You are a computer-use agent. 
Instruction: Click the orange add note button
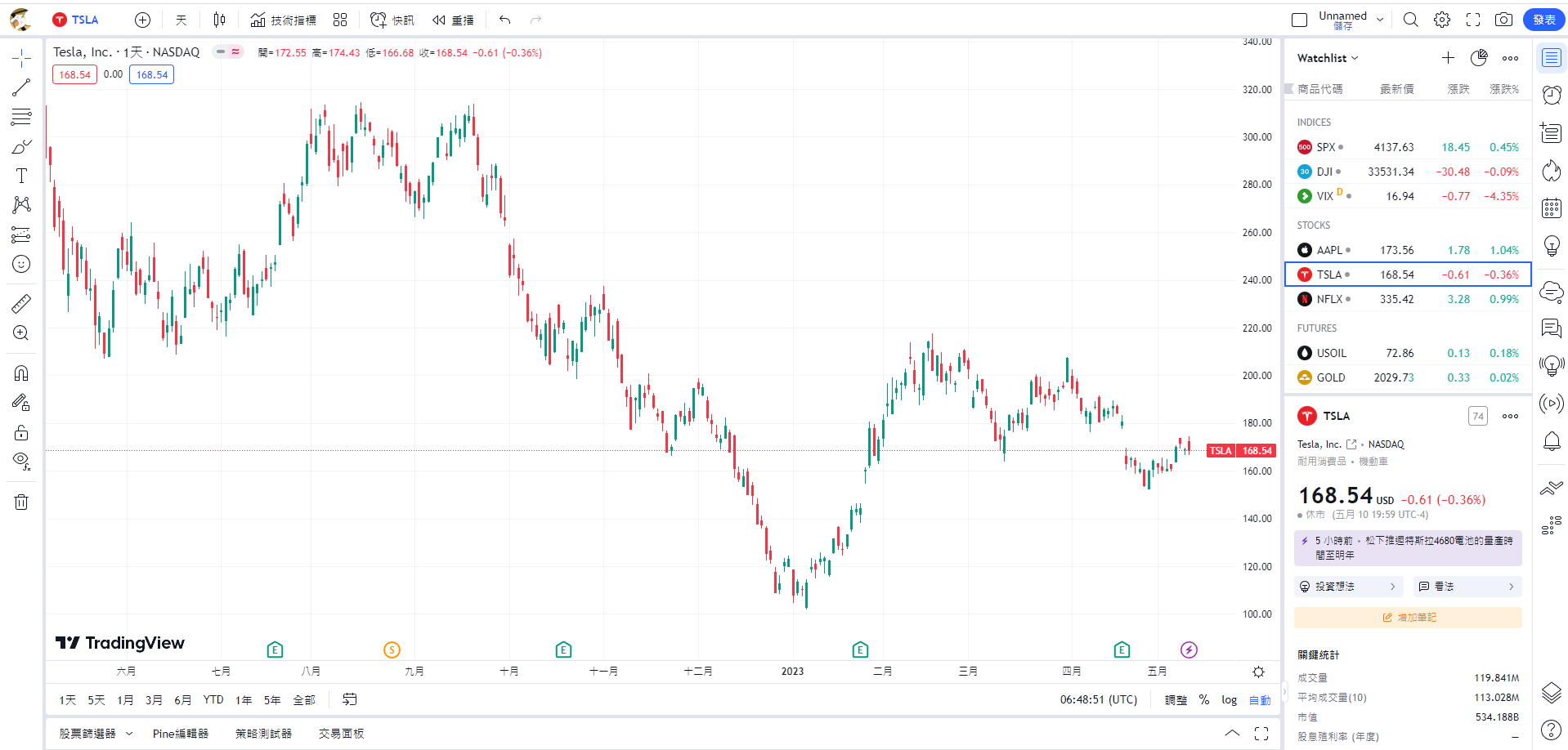[x=1408, y=618]
